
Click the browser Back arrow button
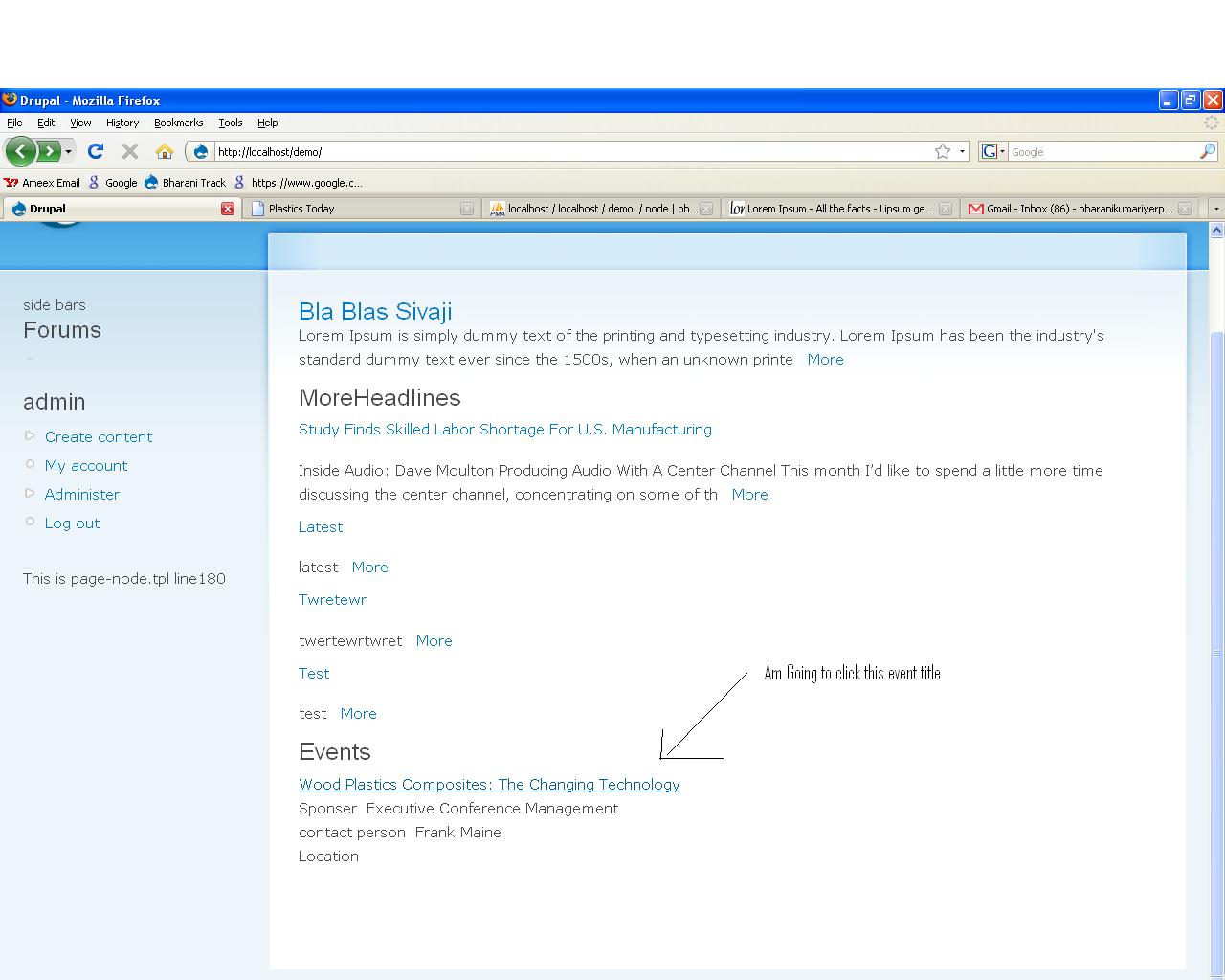click(x=21, y=151)
